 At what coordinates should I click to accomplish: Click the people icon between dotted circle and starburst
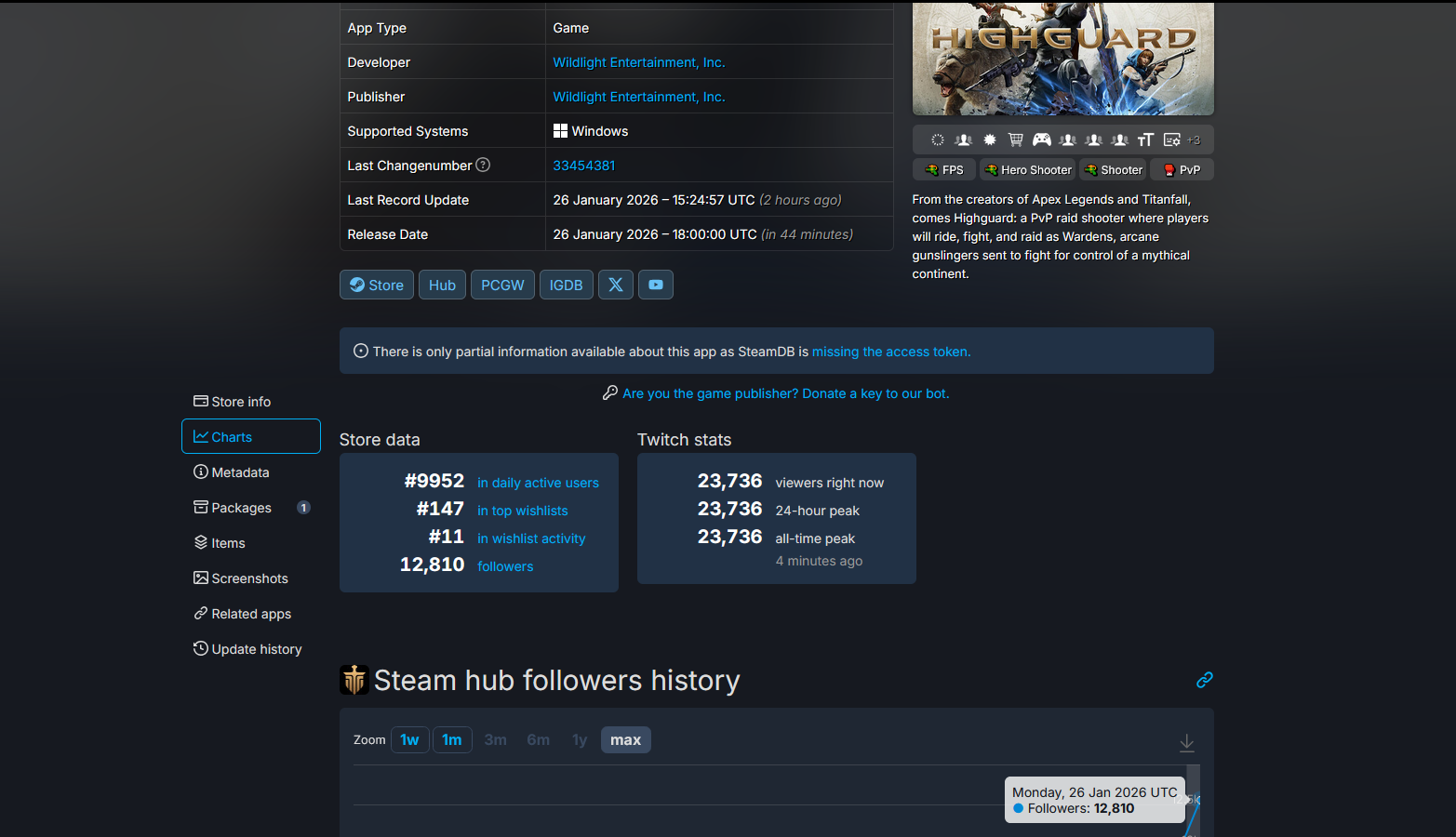click(x=964, y=139)
